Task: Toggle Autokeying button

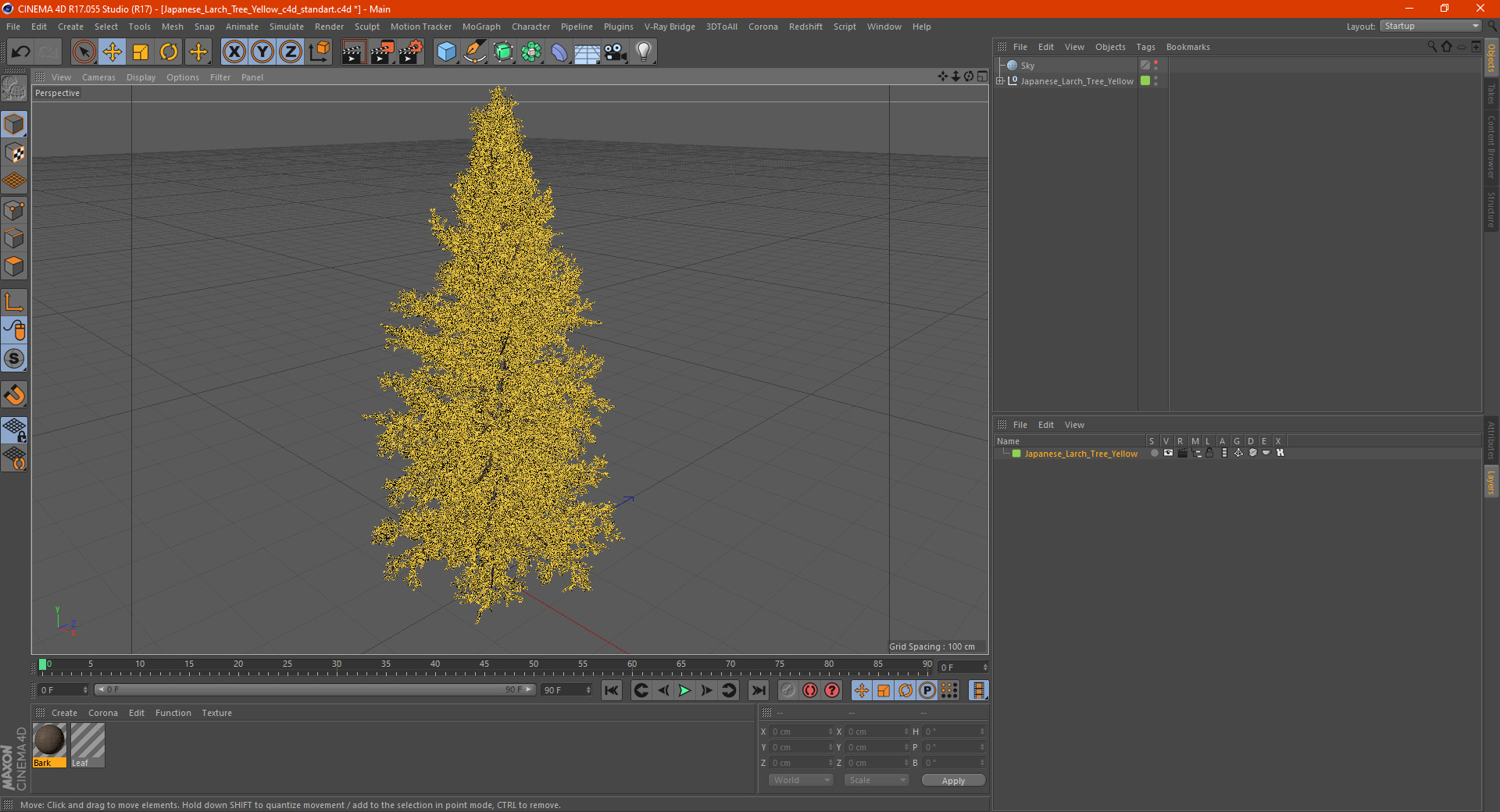Action: pyautogui.click(x=810, y=690)
